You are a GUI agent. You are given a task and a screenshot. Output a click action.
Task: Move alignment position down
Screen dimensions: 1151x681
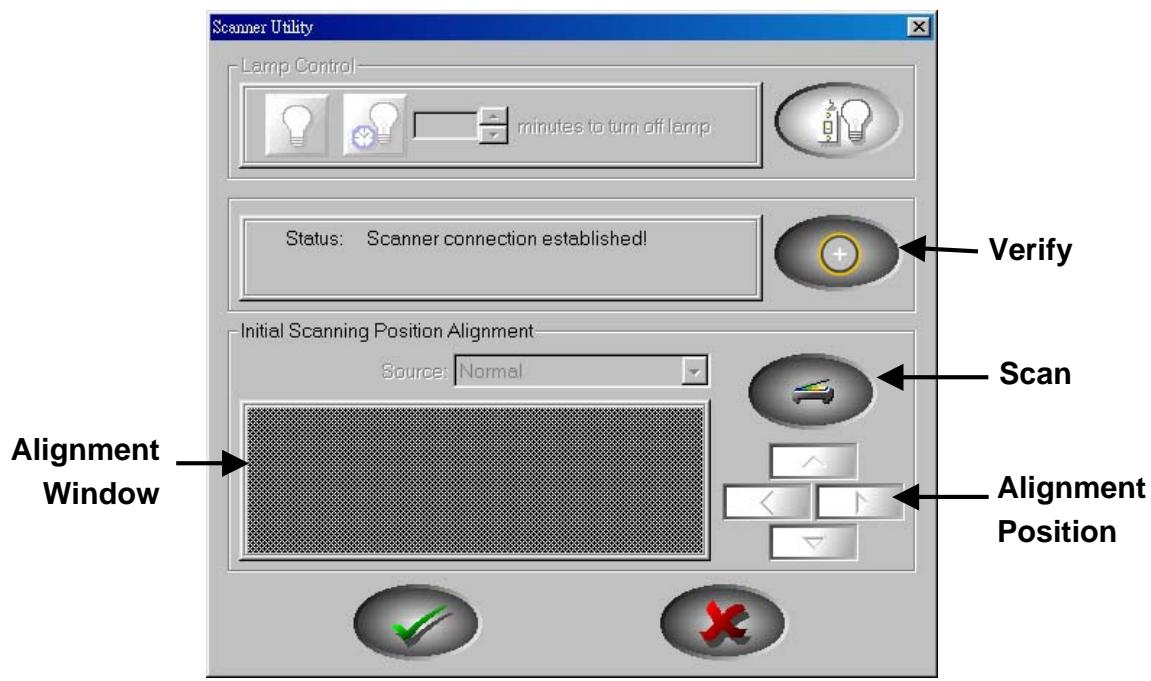[813, 543]
